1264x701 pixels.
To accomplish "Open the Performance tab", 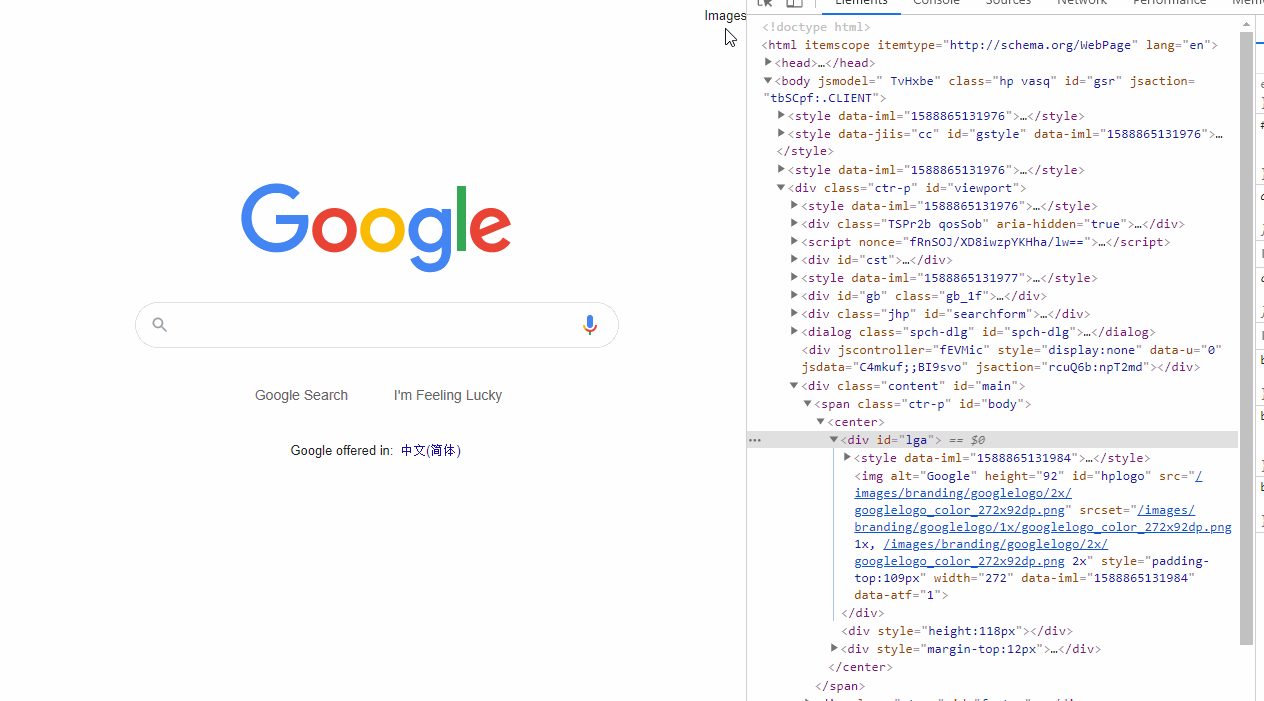I will 1170,4.
